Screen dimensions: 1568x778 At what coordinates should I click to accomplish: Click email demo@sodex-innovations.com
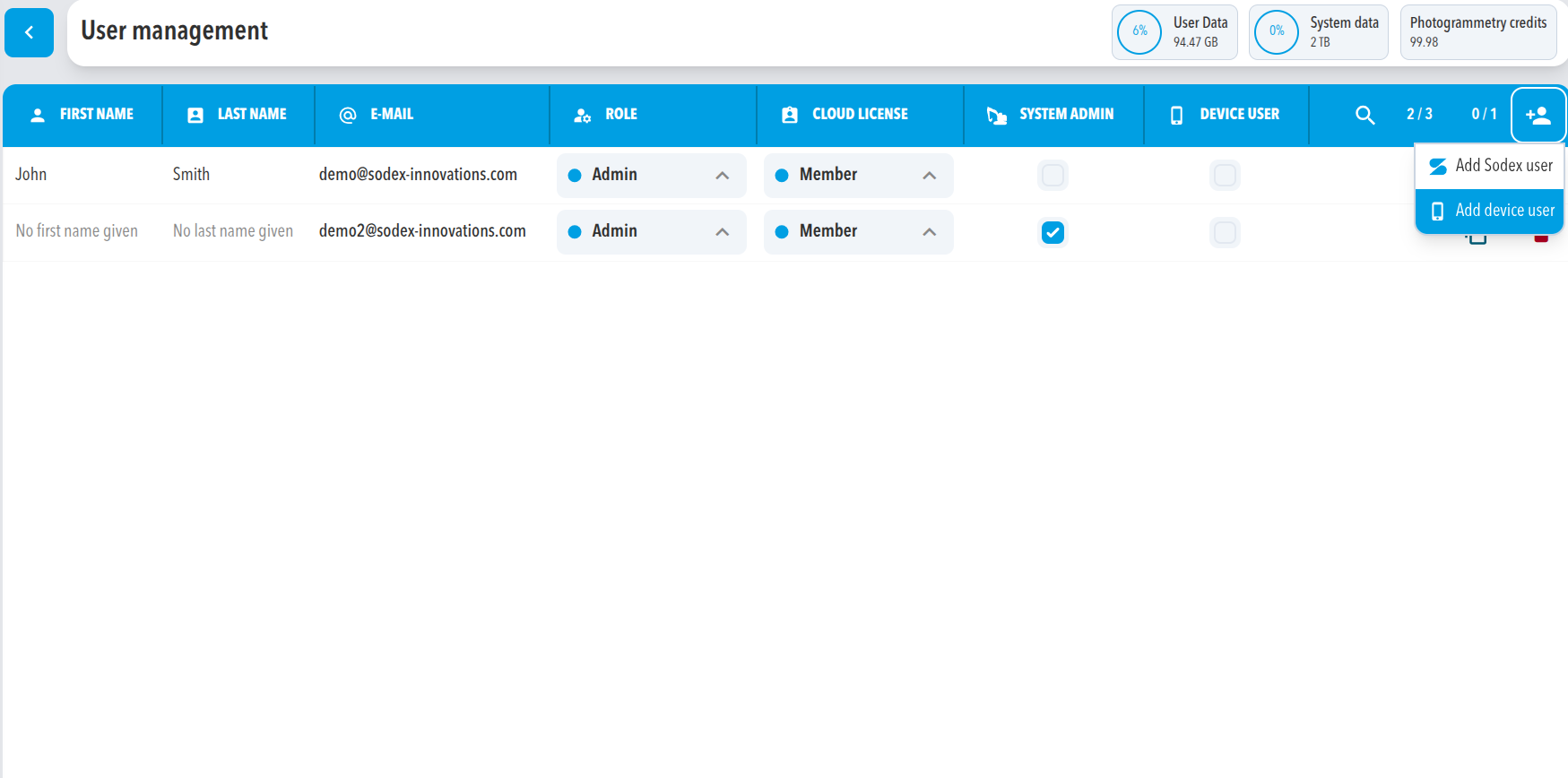tap(418, 175)
